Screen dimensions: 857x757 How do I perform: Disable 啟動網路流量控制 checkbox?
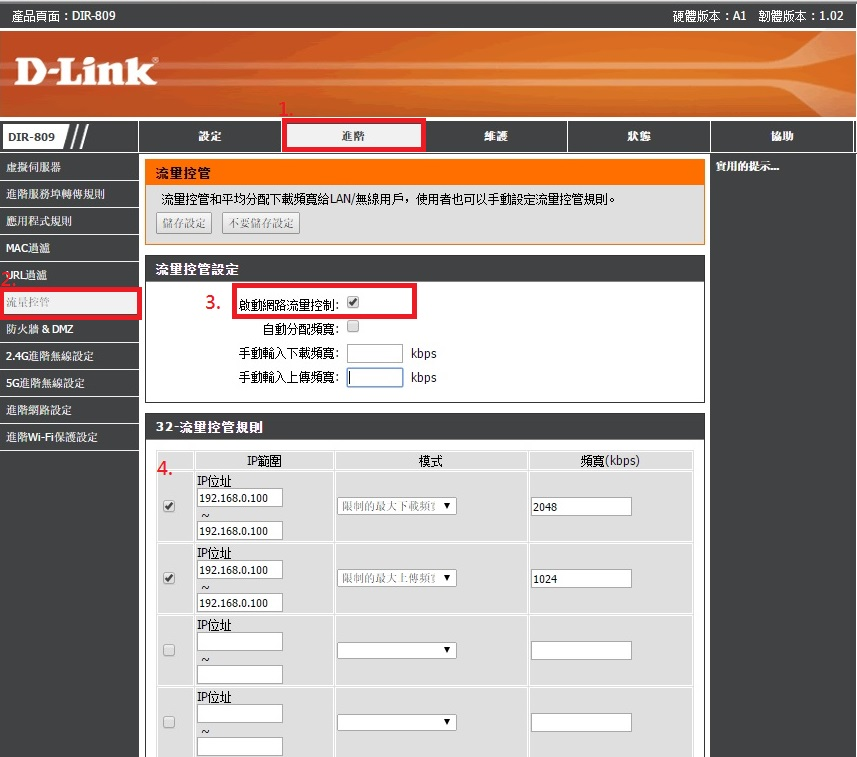click(353, 302)
